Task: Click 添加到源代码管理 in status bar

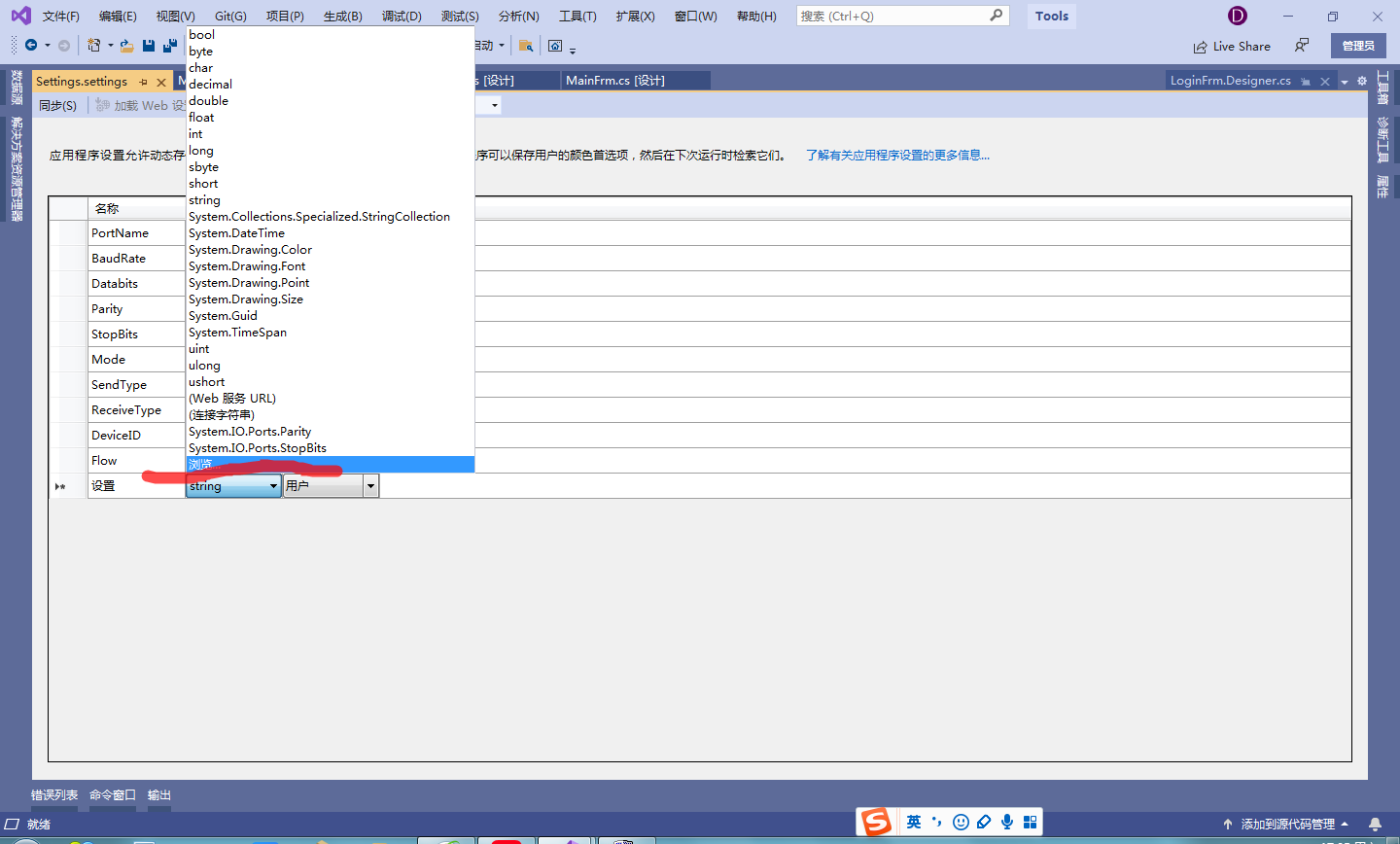Action: [x=1288, y=824]
